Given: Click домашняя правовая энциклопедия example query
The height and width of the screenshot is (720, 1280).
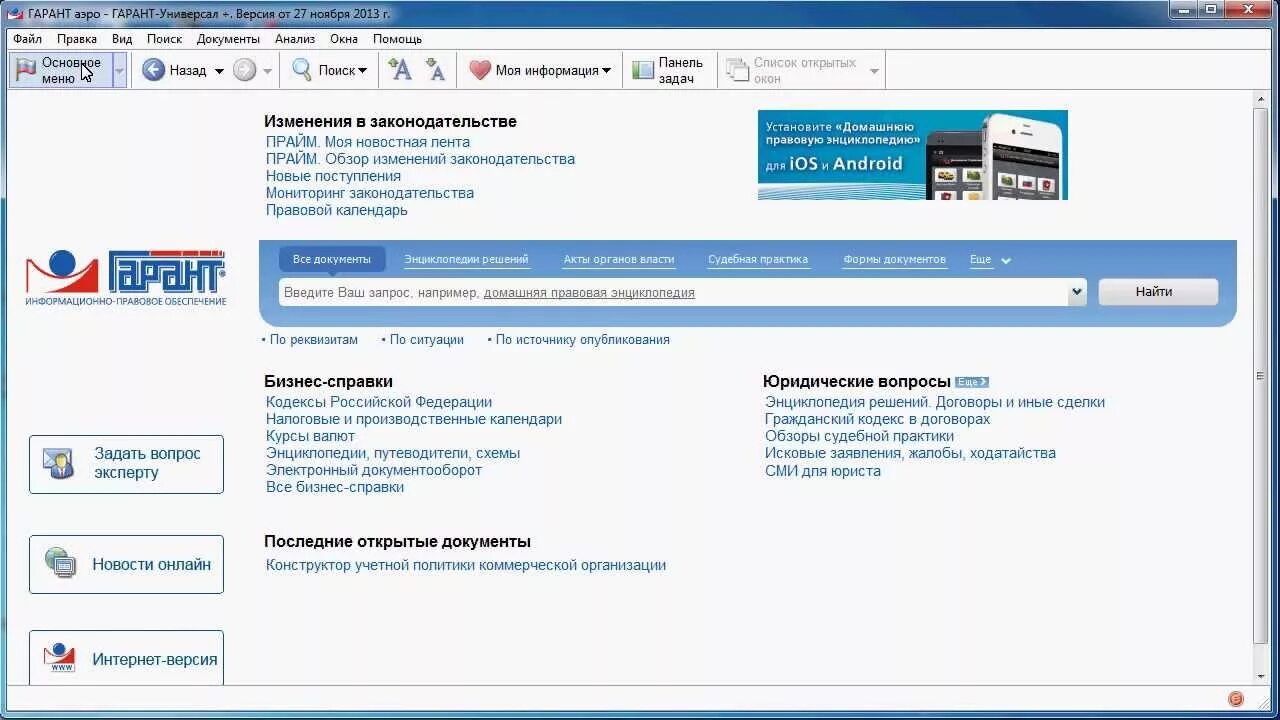Looking at the screenshot, I should point(589,293).
